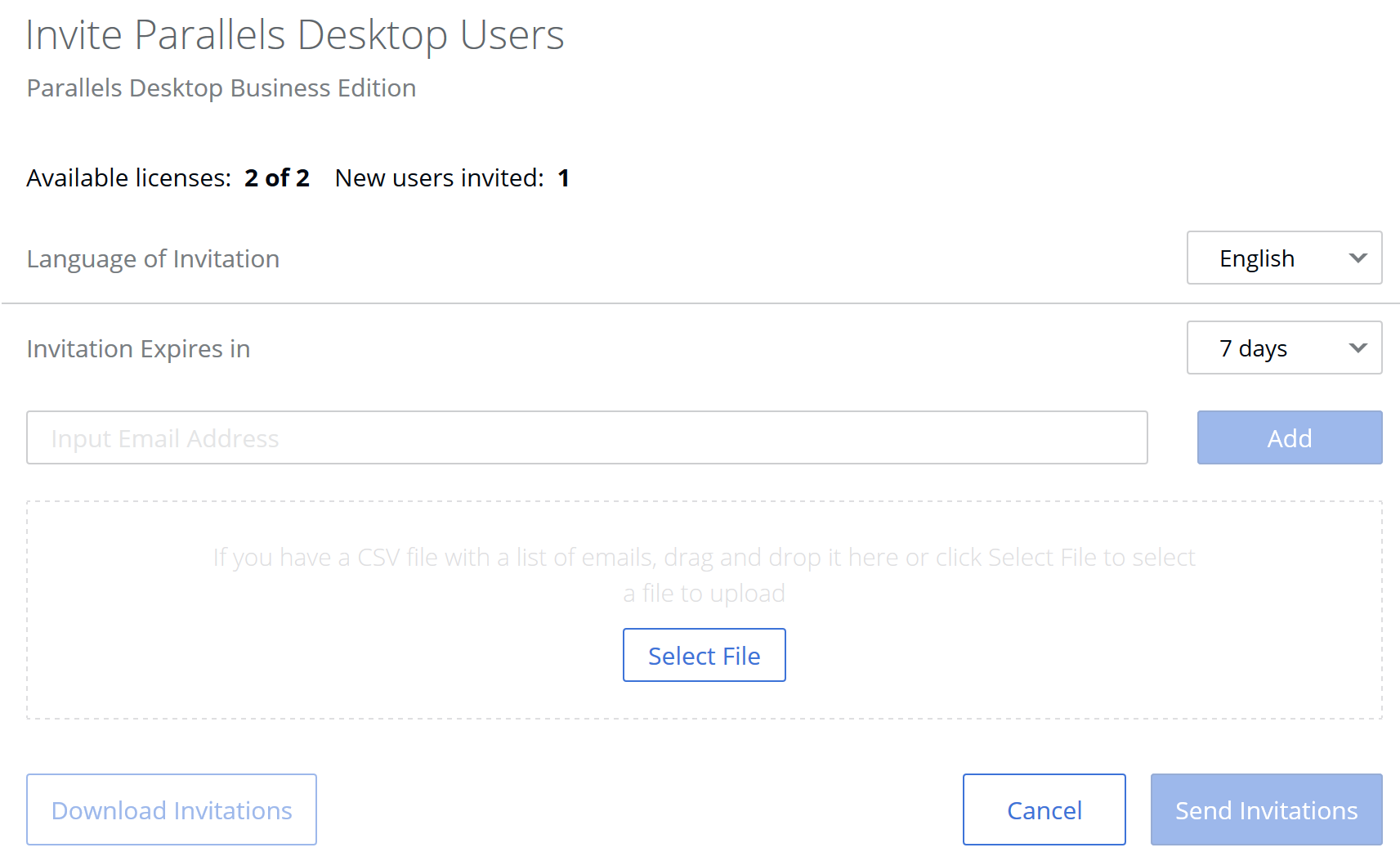Screen dimensions: 1400x861
Task: Send Invitations to the added users
Action: 1266,809
